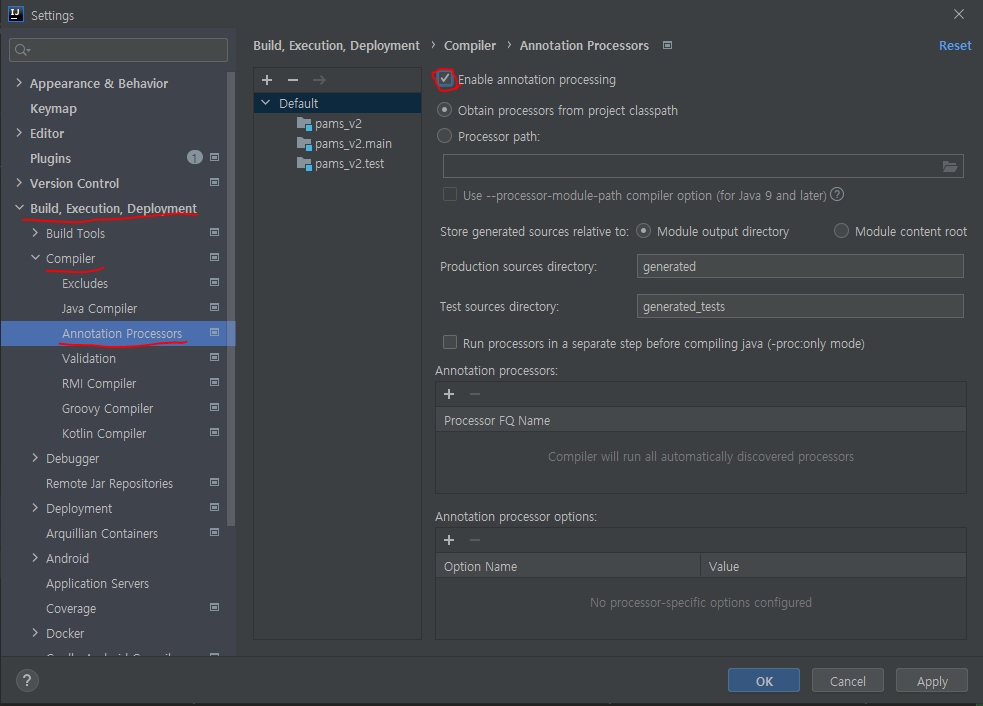This screenshot has width=983, height=706.
Task: Expand the Docker node
Action: pos(35,633)
